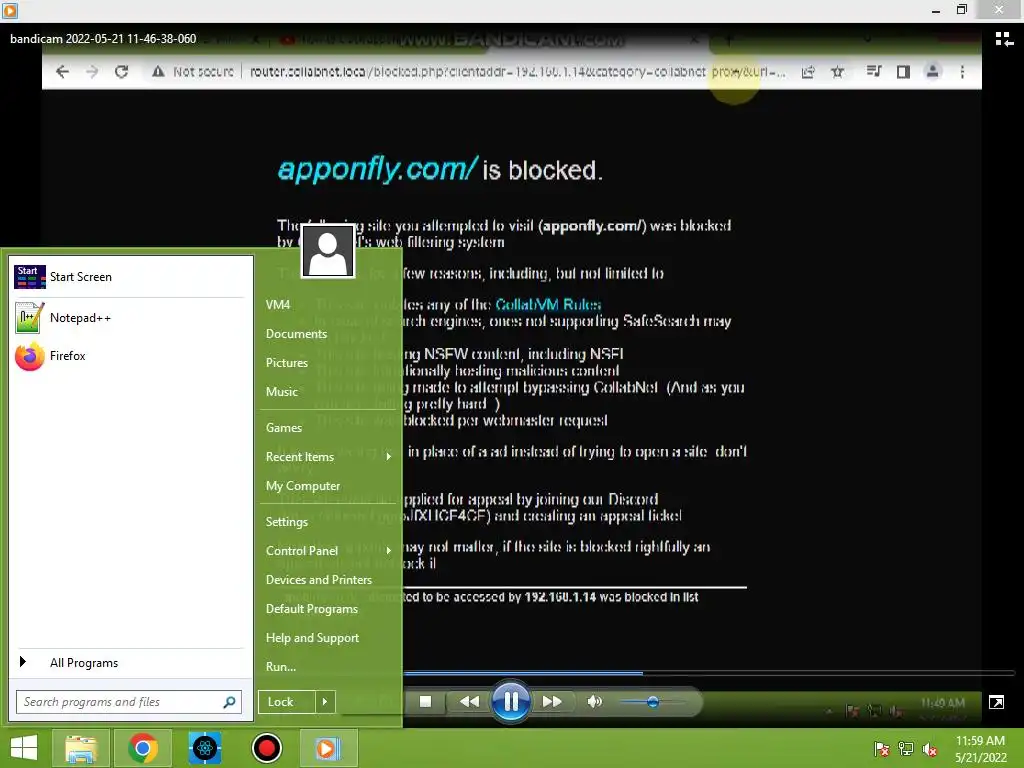
Task: Stop the video playback
Action: tap(425, 701)
